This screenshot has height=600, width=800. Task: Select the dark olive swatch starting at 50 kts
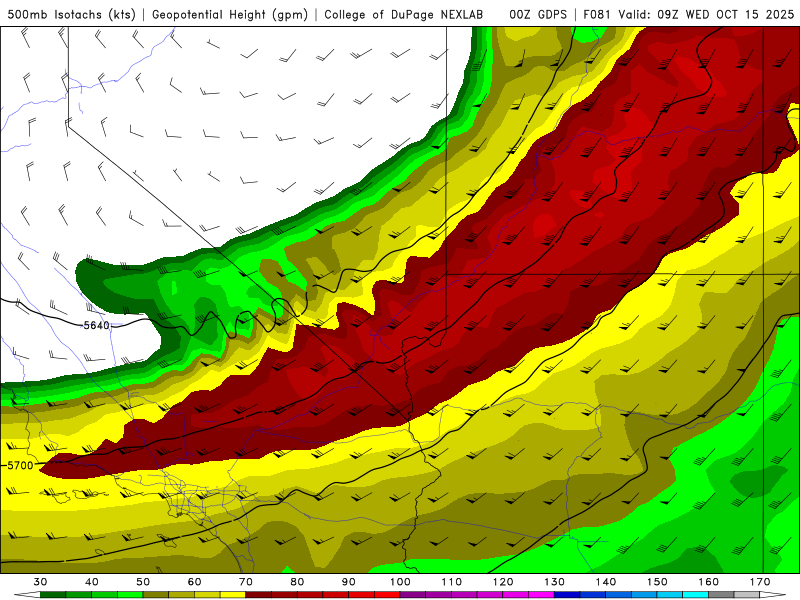(x=156, y=595)
